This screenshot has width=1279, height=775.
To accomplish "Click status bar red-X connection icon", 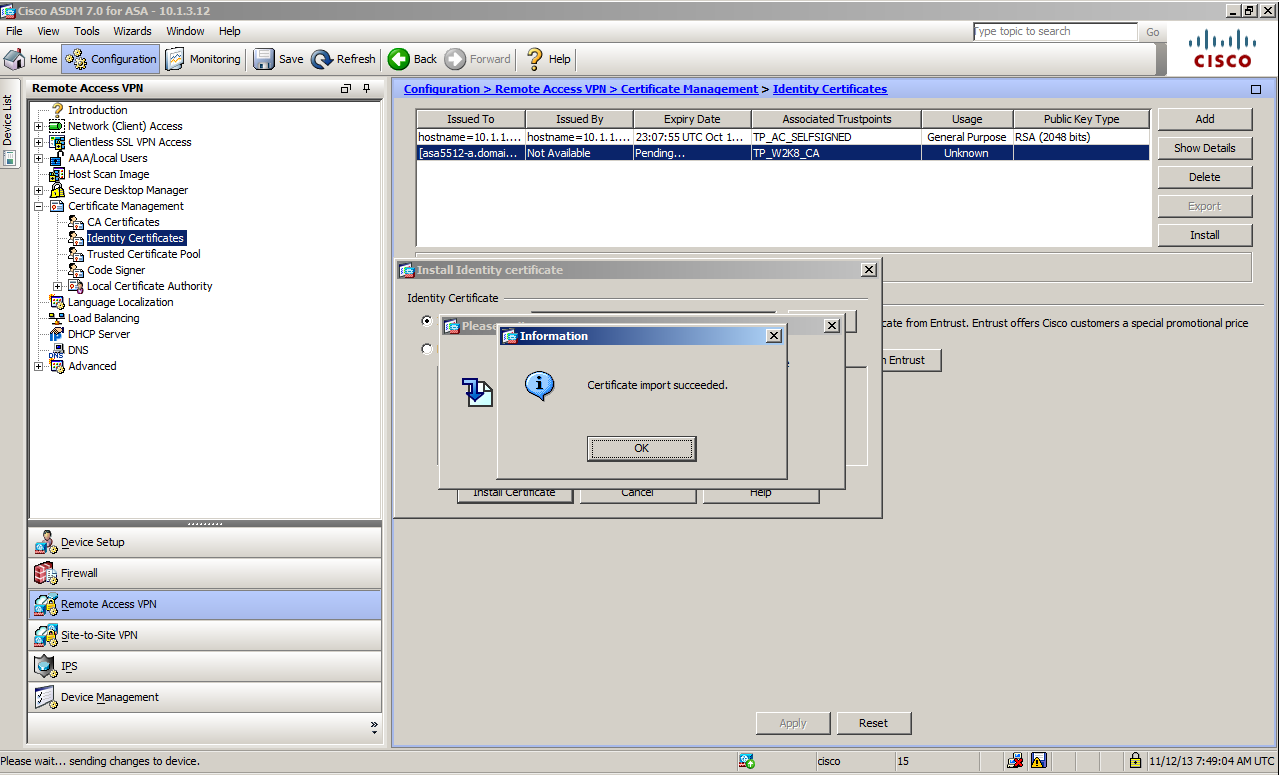I will pos(1015,761).
